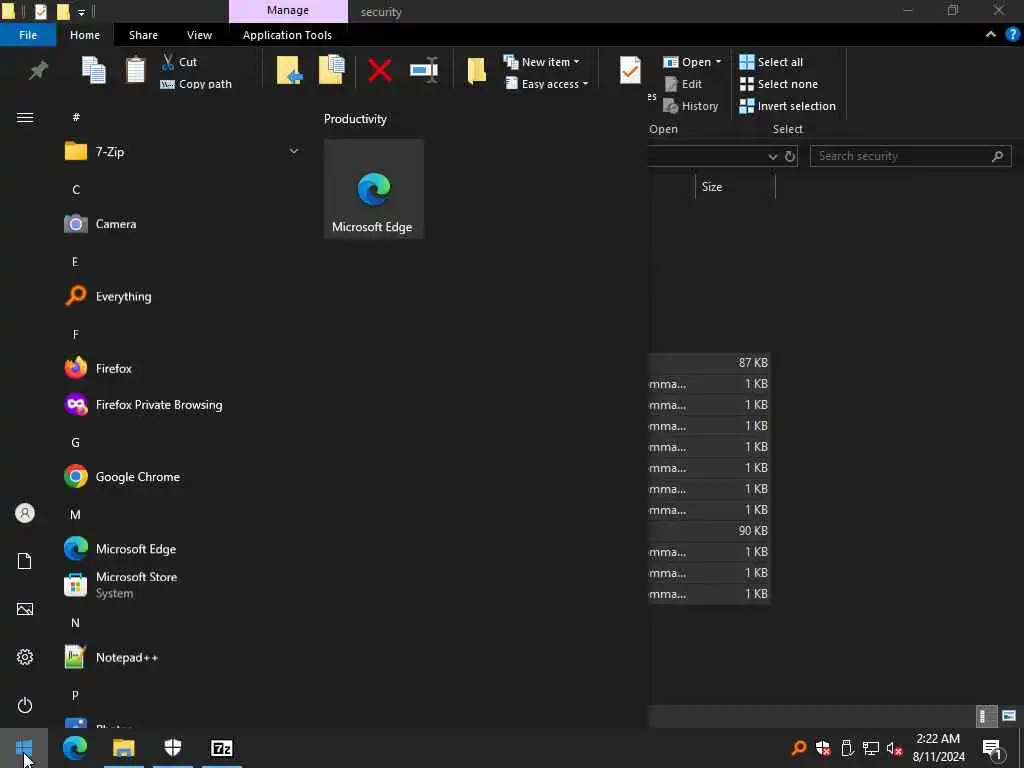Open 7-Zip from the taskbar
The width and height of the screenshot is (1024, 768).
click(222, 748)
